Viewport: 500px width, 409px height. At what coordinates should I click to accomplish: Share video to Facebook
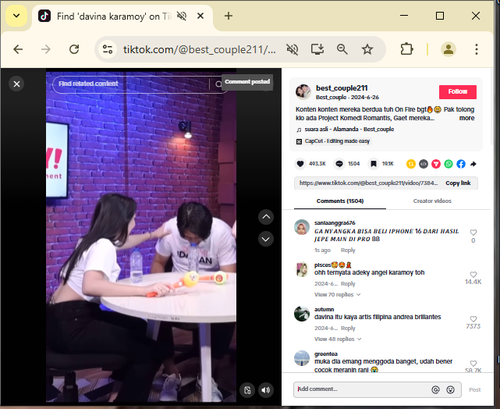[461, 164]
